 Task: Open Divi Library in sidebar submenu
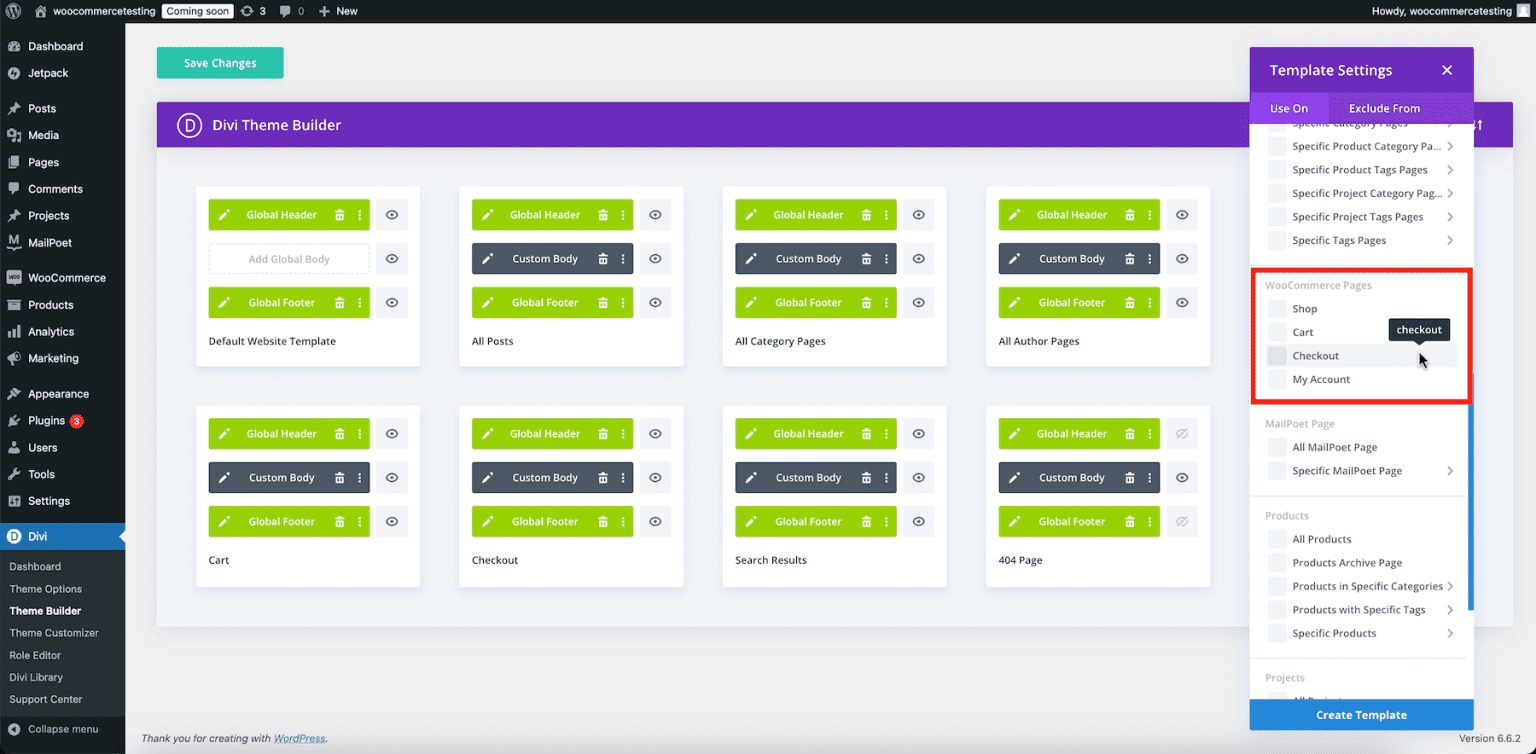[36, 677]
